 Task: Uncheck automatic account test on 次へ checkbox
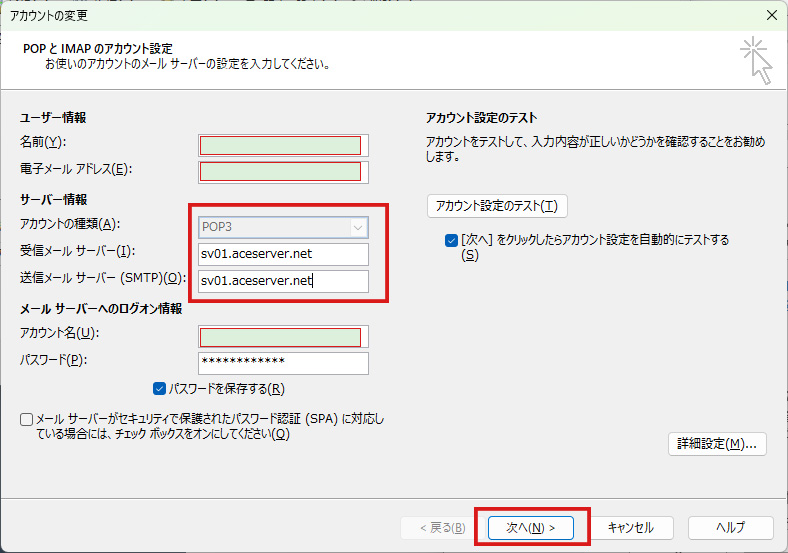[451, 240]
